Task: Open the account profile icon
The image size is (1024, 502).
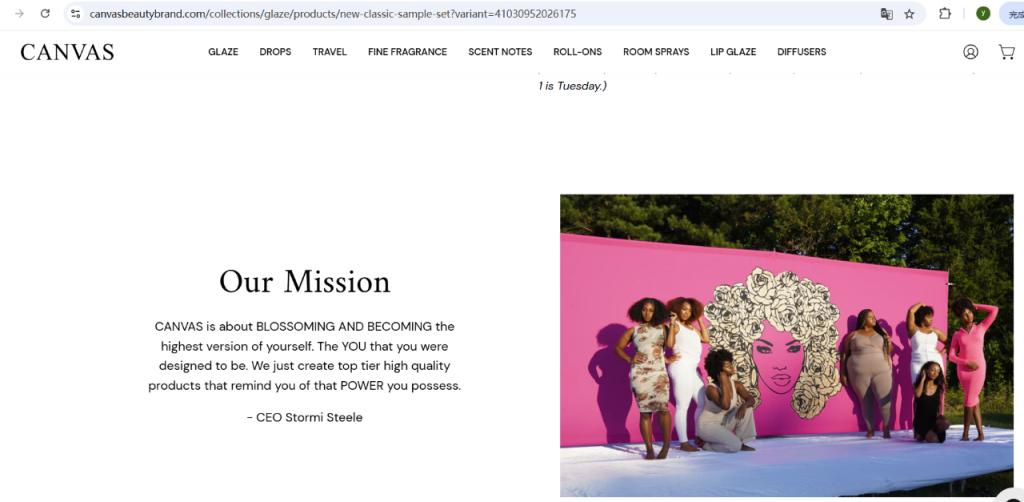Action: coord(970,52)
